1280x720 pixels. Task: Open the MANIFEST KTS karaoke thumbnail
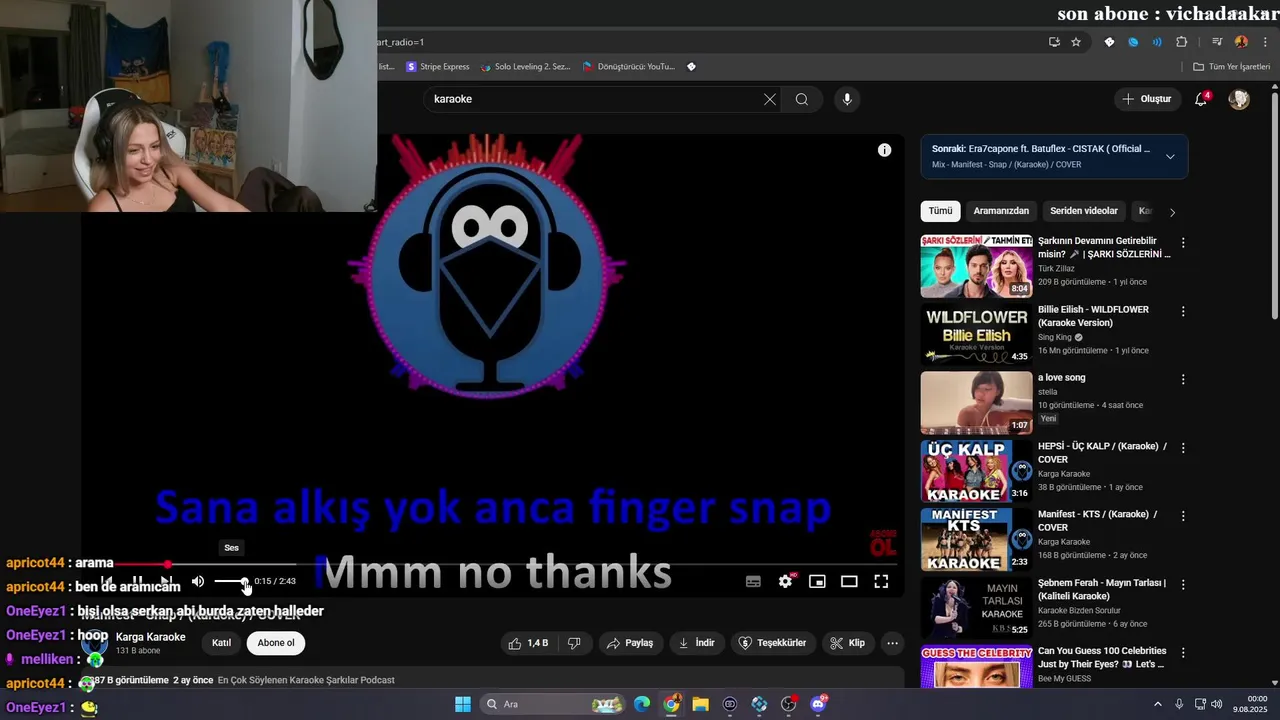pyautogui.click(x=976, y=539)
